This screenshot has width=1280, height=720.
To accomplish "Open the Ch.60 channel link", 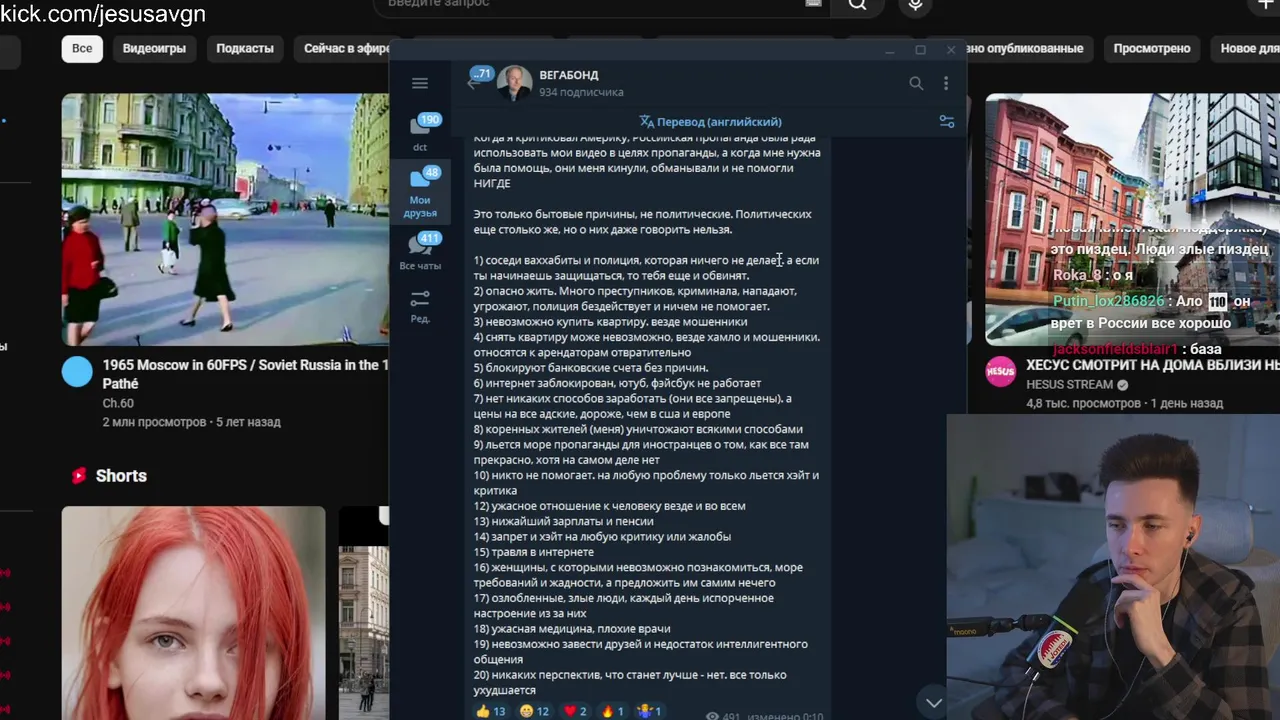I will point(118,403).
